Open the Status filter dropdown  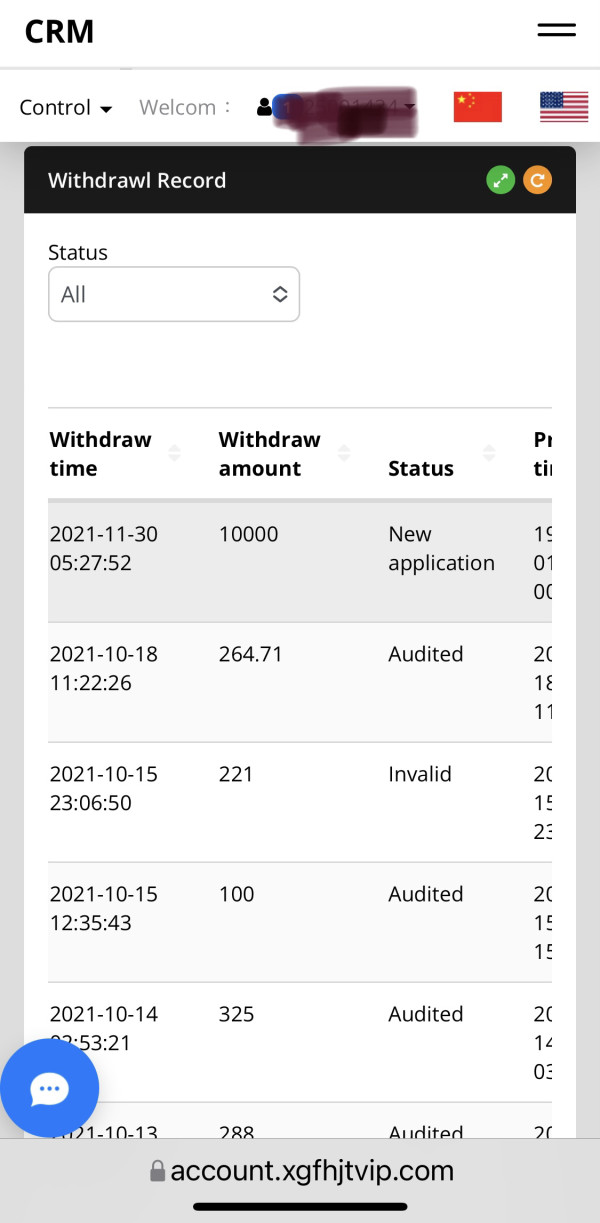click(174, 294)
